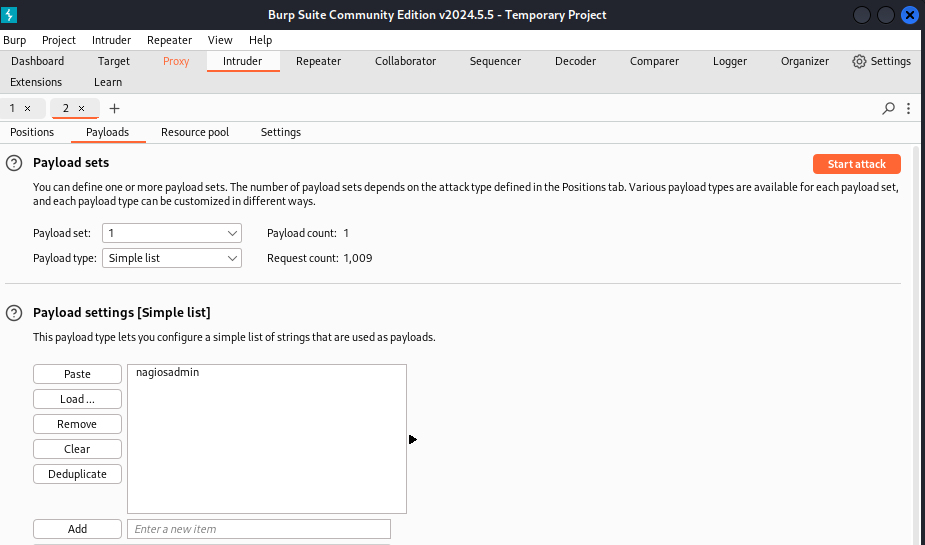Expand the Payload type dropdown
This screenshot has height=545, width=925.
(x=172, y=258)
